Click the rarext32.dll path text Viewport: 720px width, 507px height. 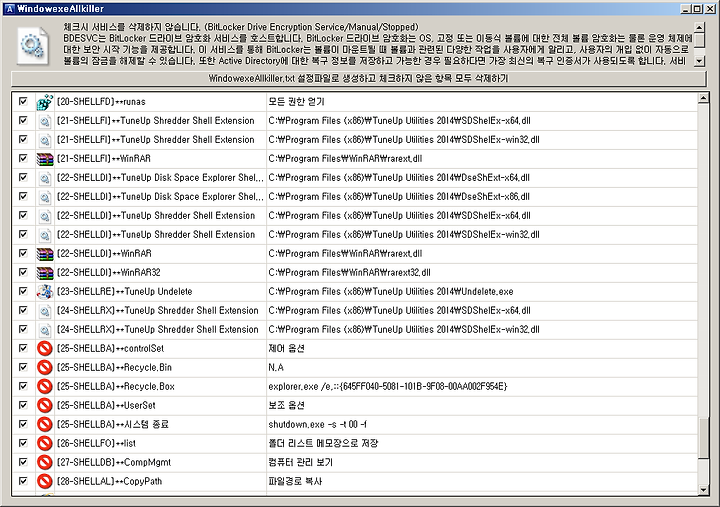349,273
